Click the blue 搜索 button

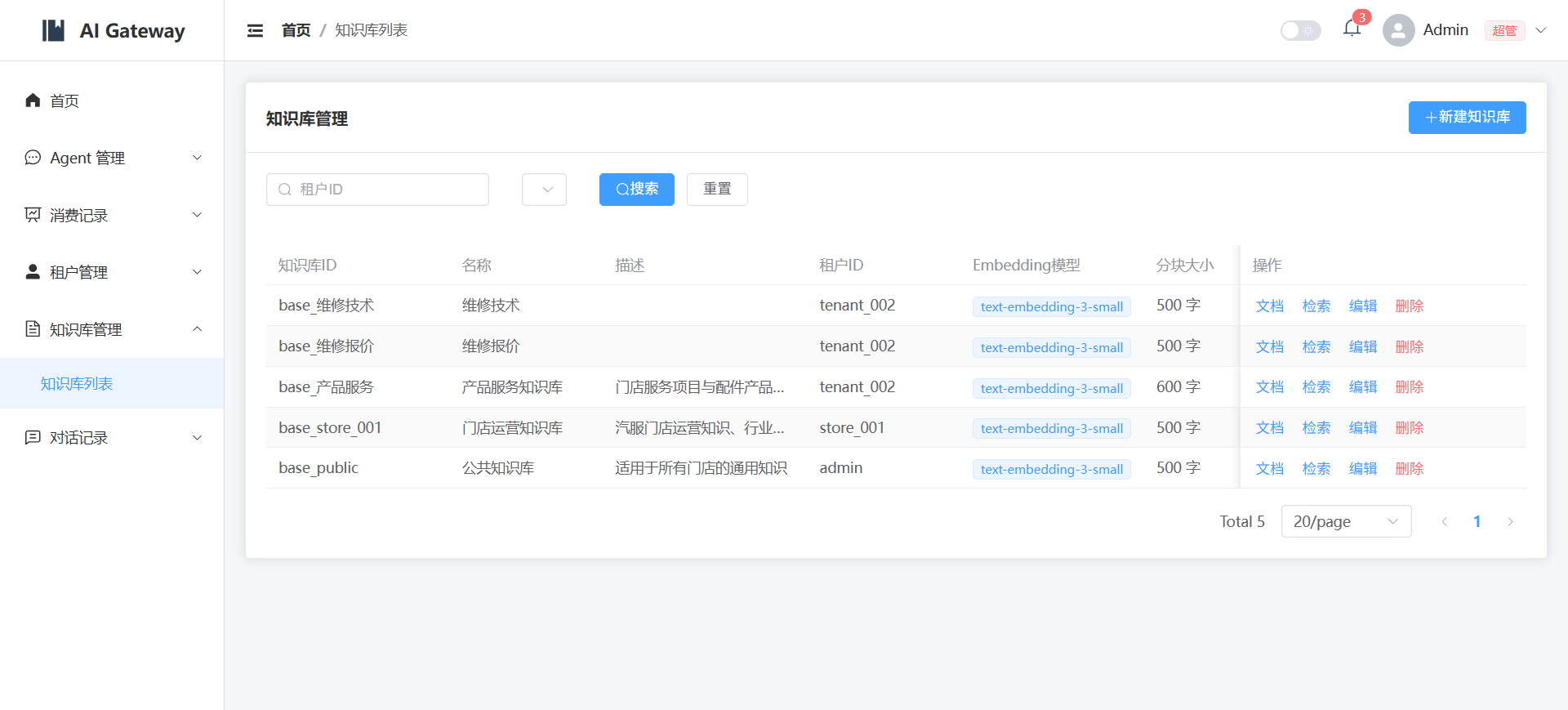637,190
